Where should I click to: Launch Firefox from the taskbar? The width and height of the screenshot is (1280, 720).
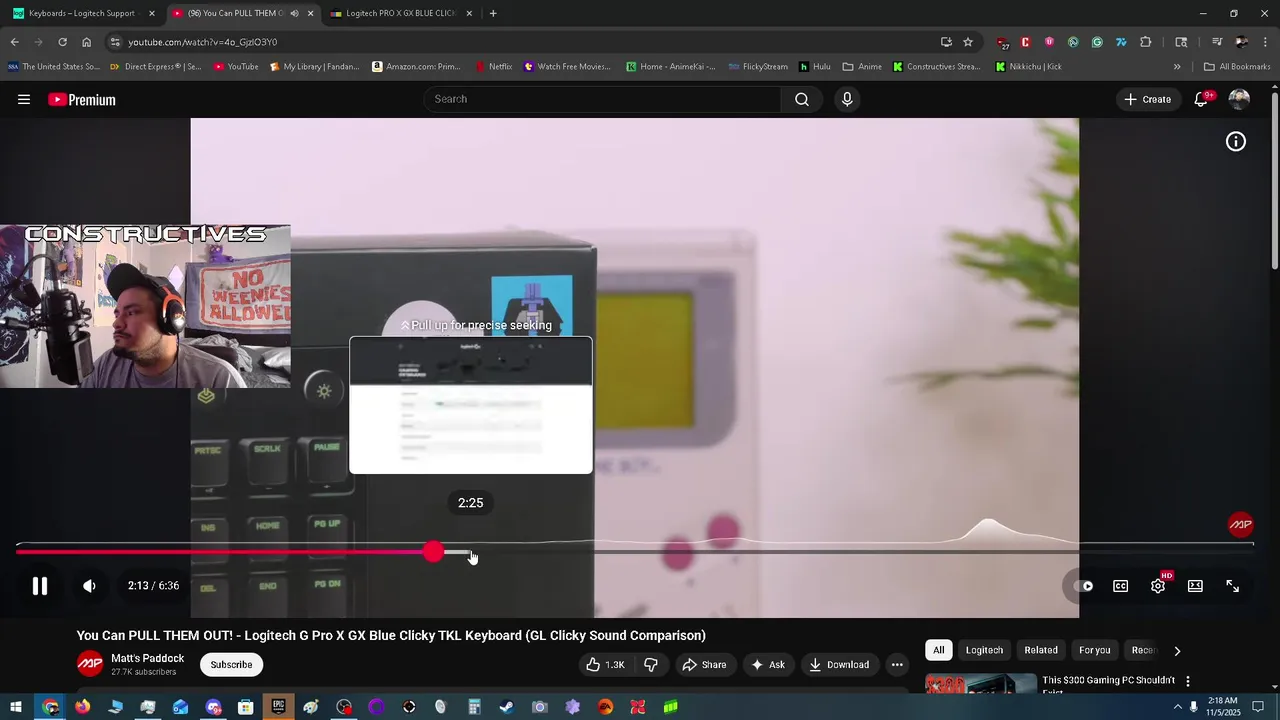pyautogui.click(x=82, y=707)
